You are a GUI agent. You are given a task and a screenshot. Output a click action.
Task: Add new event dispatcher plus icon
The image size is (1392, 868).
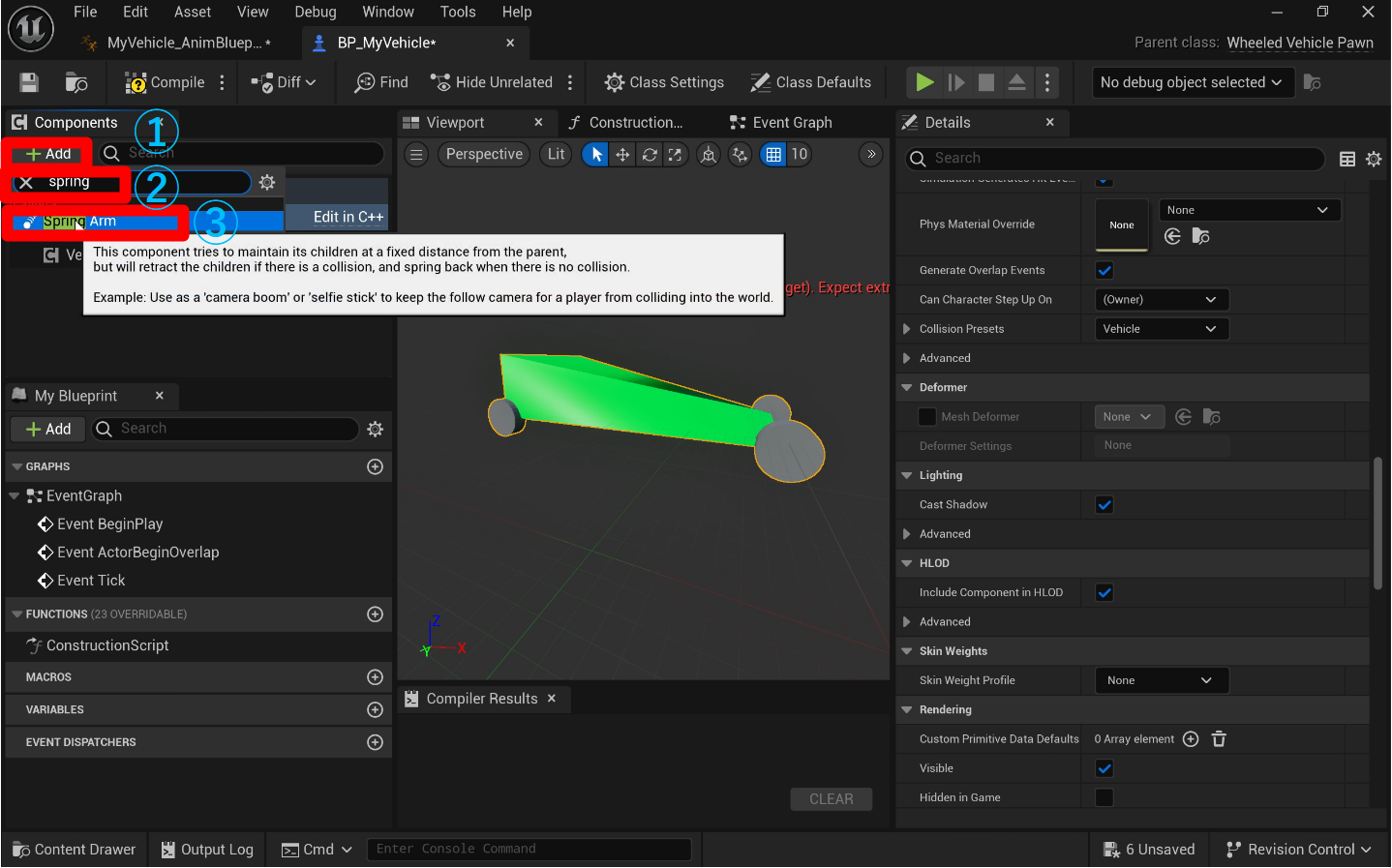(x=376, y=742)
